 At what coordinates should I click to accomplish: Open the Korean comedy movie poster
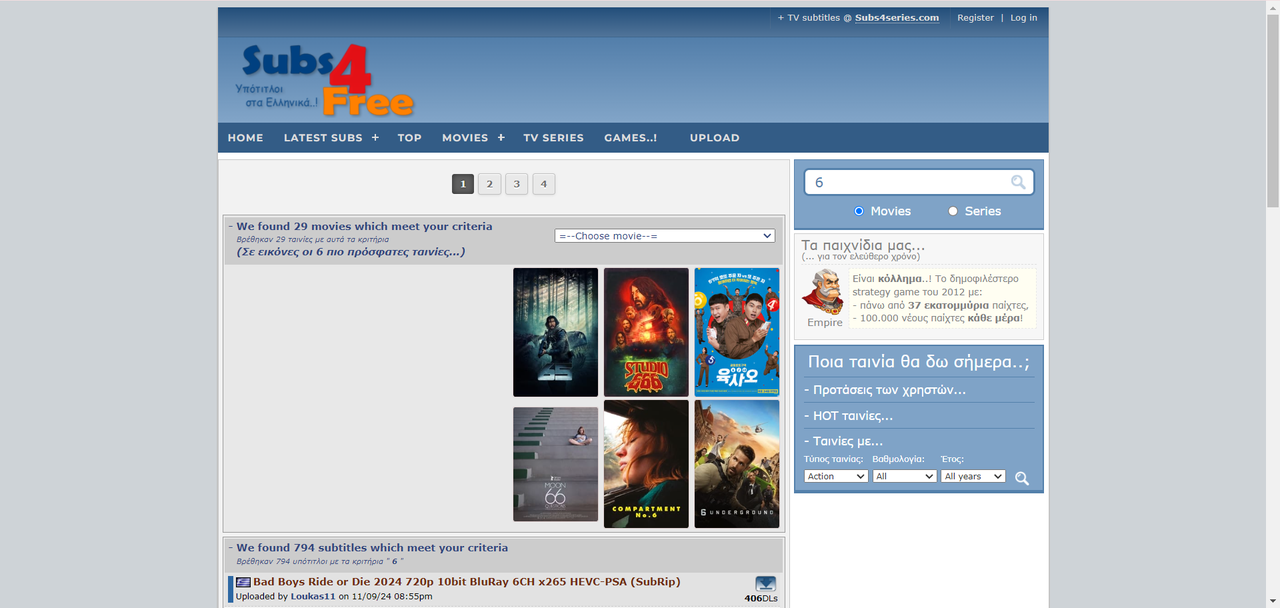[737, 332]
